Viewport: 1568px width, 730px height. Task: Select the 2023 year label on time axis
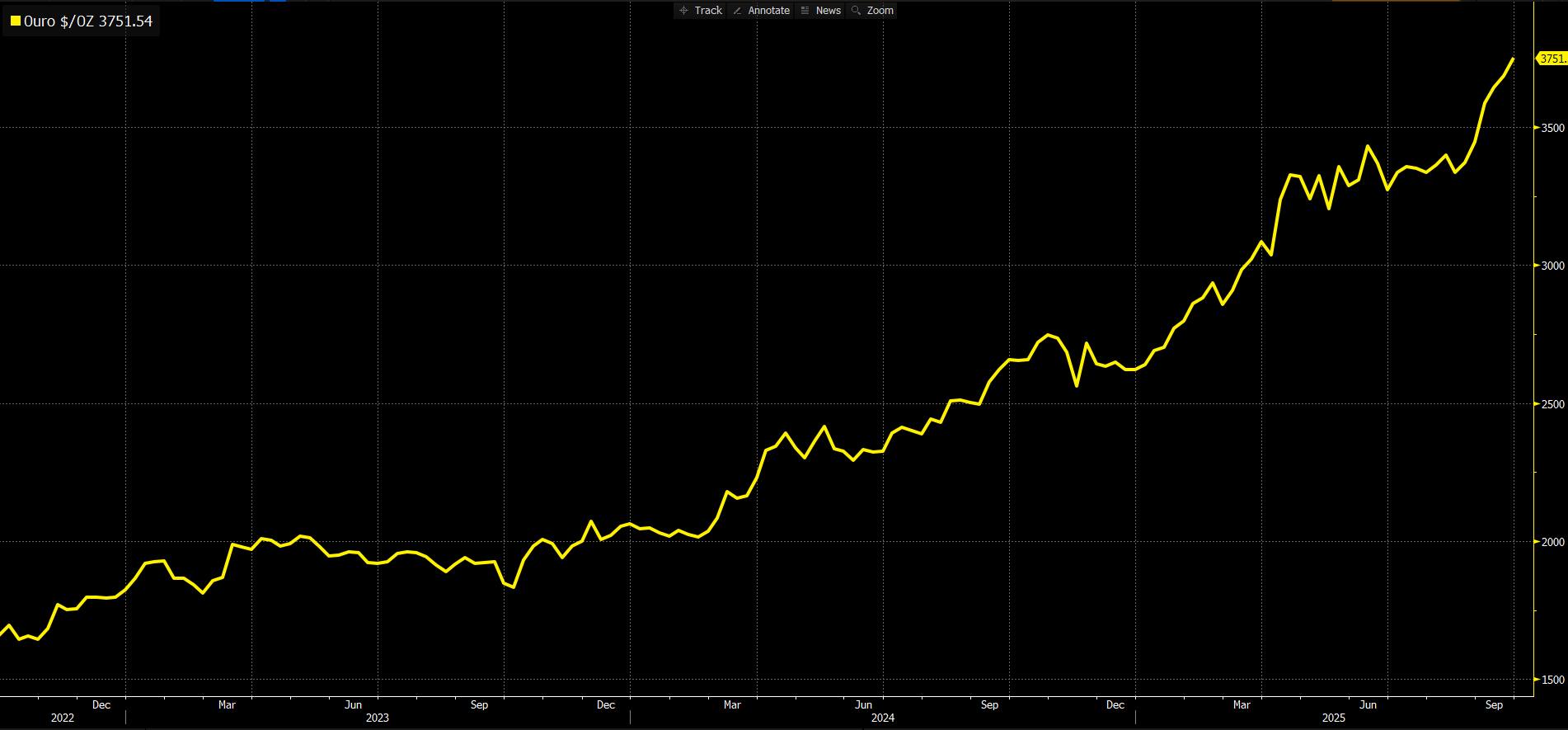(x=377, y=718)
